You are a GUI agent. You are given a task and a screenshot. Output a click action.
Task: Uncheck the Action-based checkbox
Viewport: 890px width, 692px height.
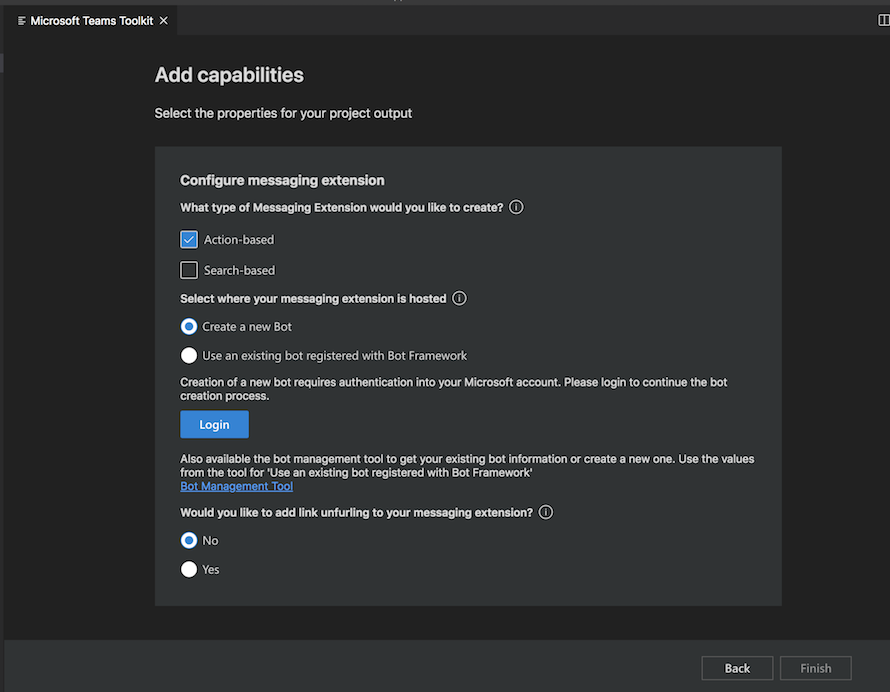point(189,240)
